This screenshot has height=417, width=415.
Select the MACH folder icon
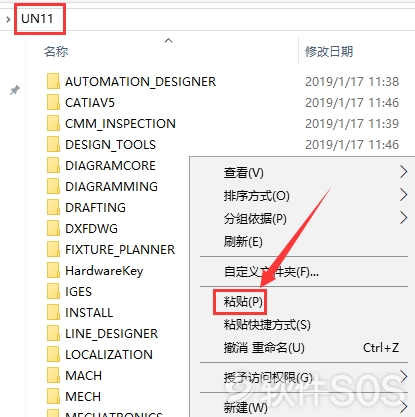53,376
